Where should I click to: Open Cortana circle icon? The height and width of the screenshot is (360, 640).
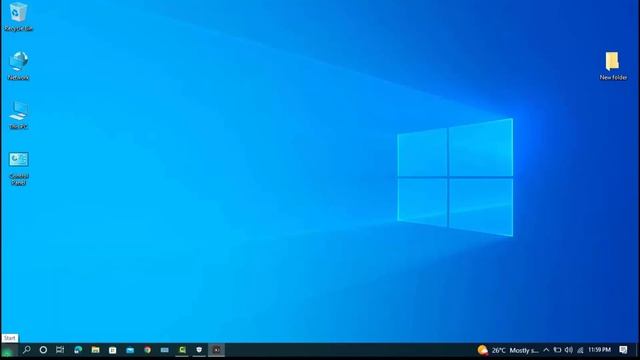(43, 350)
